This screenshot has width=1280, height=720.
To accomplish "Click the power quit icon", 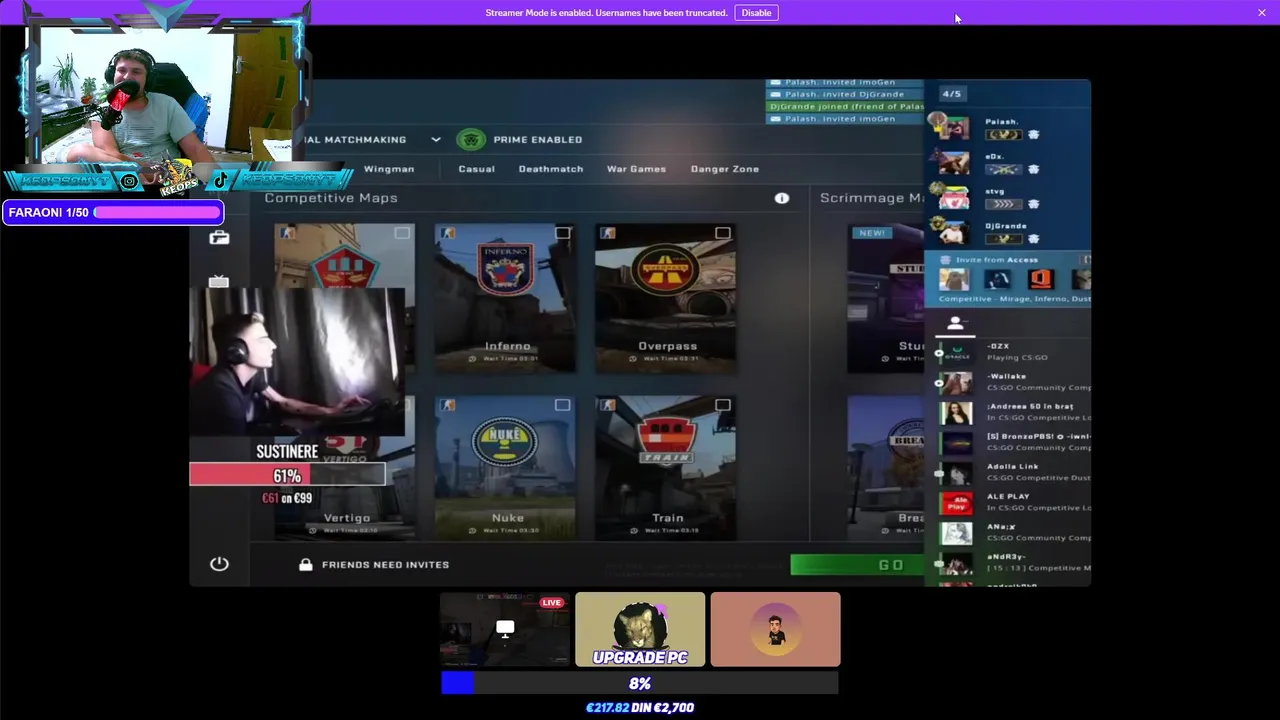I will pos(219,564).
